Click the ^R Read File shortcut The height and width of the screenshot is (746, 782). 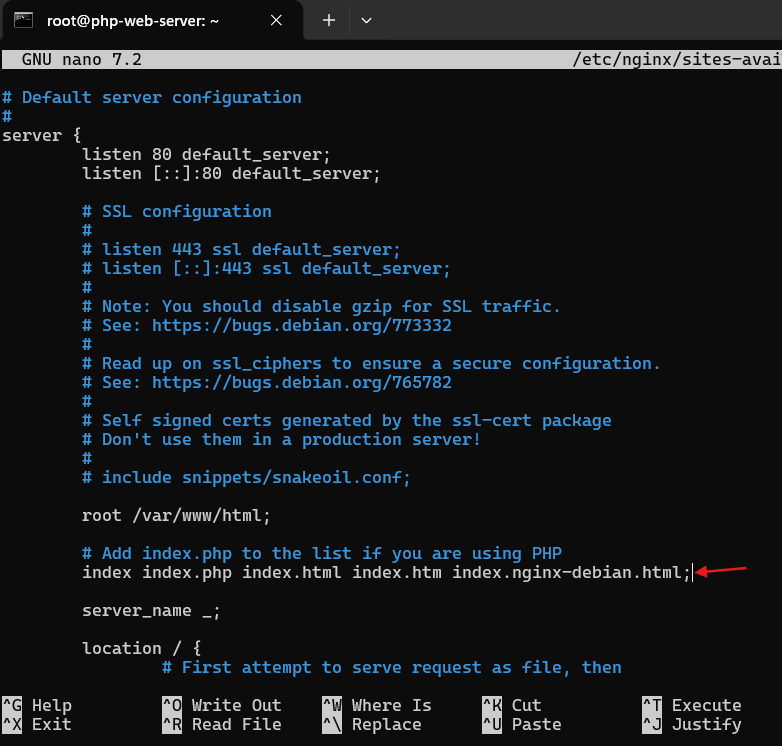click(222, 724)
